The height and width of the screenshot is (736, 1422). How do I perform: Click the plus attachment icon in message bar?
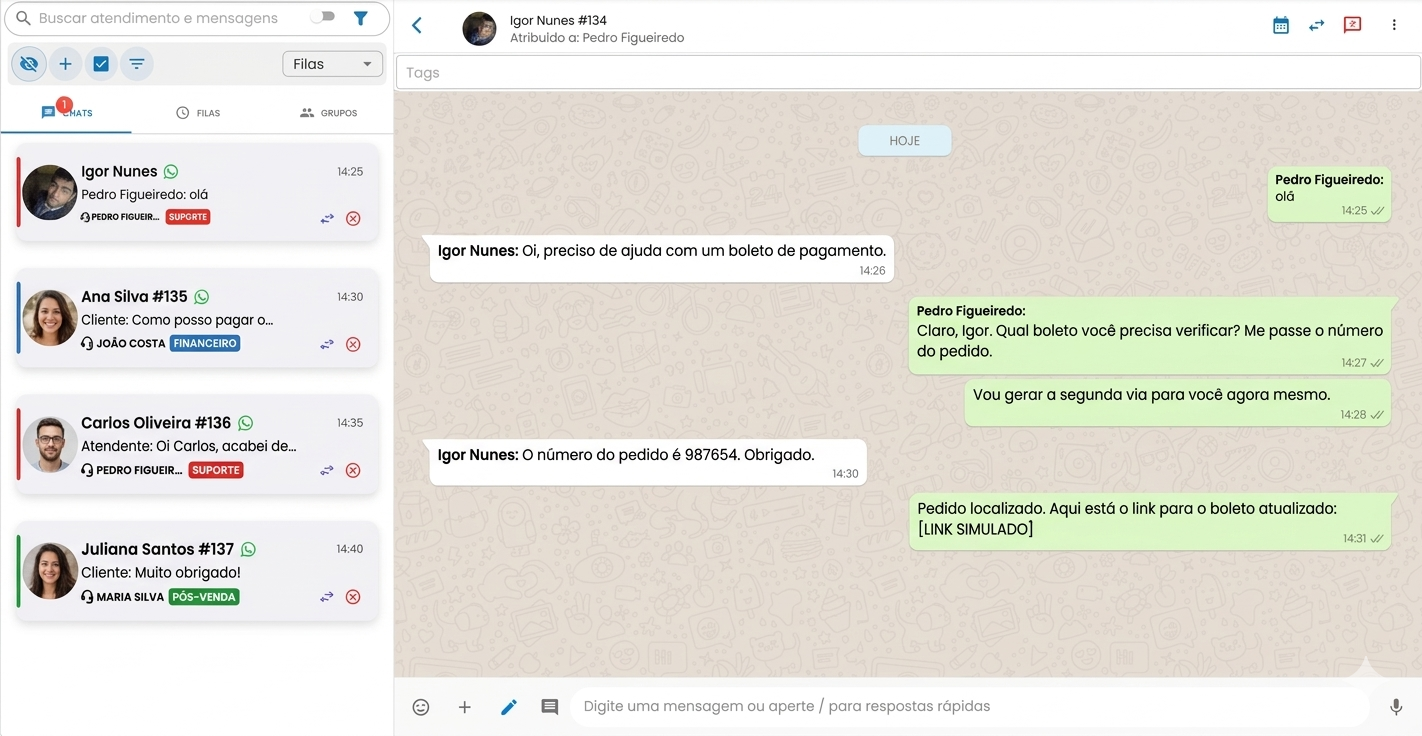pyautogui.click(x=464, y=707)
